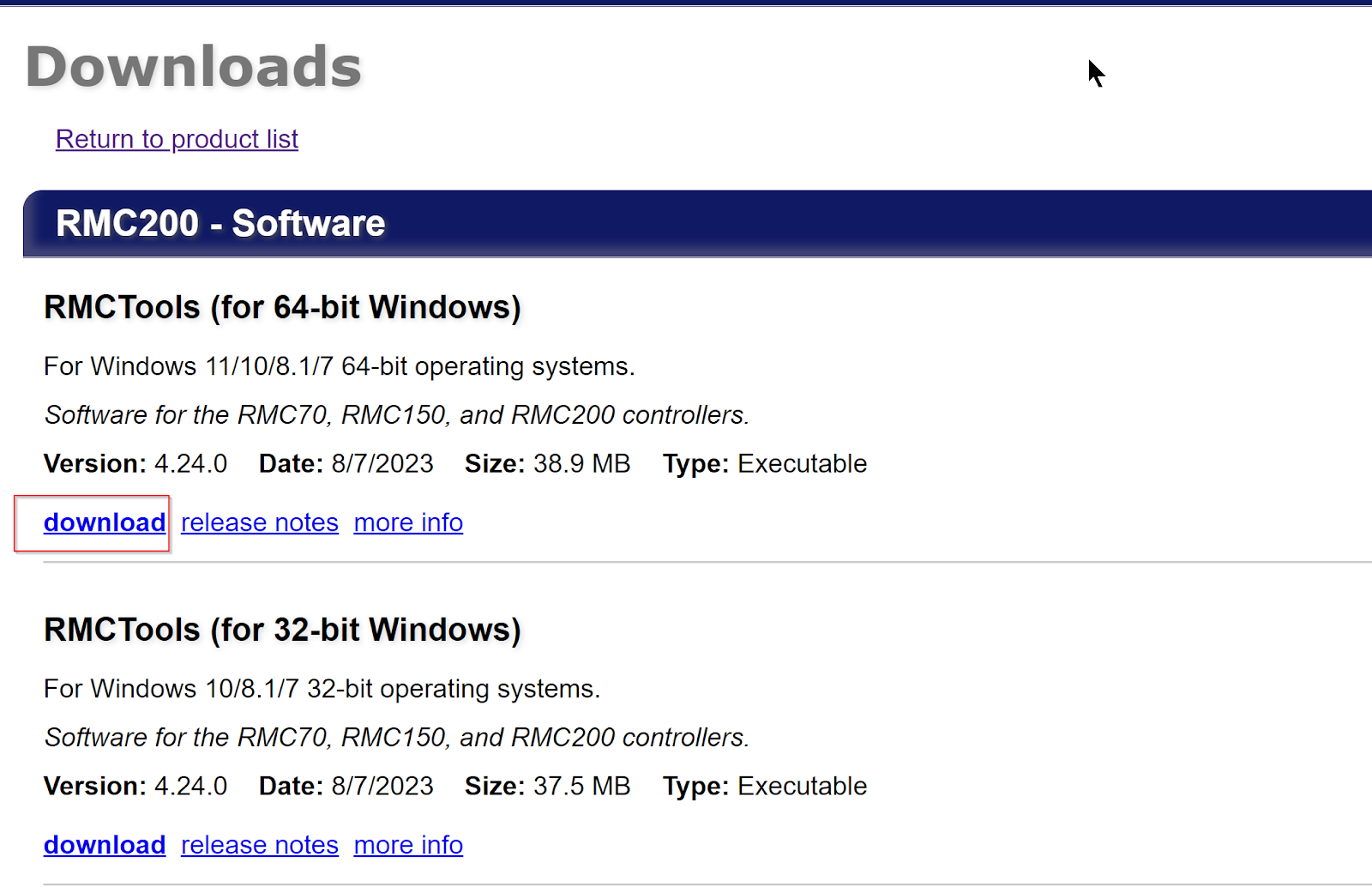The height and width of the screenshot is (893, 1372).
Task: Click the 32-bit entry's italic controllers description
Action: coord(397,738)
